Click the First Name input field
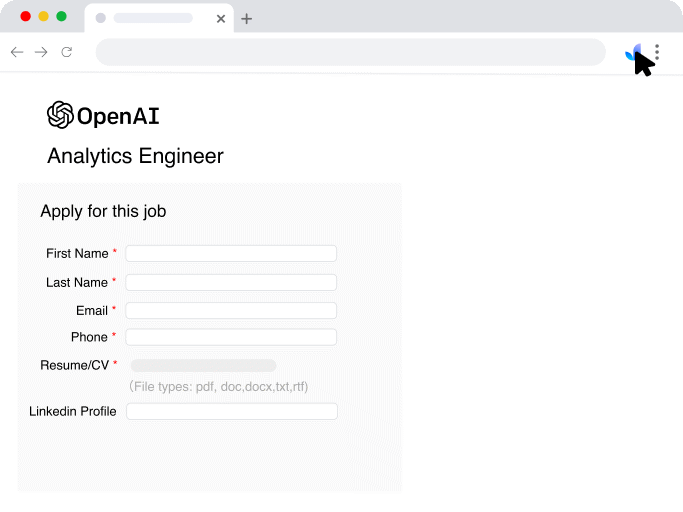683x512 pixels. click(231, 254)
